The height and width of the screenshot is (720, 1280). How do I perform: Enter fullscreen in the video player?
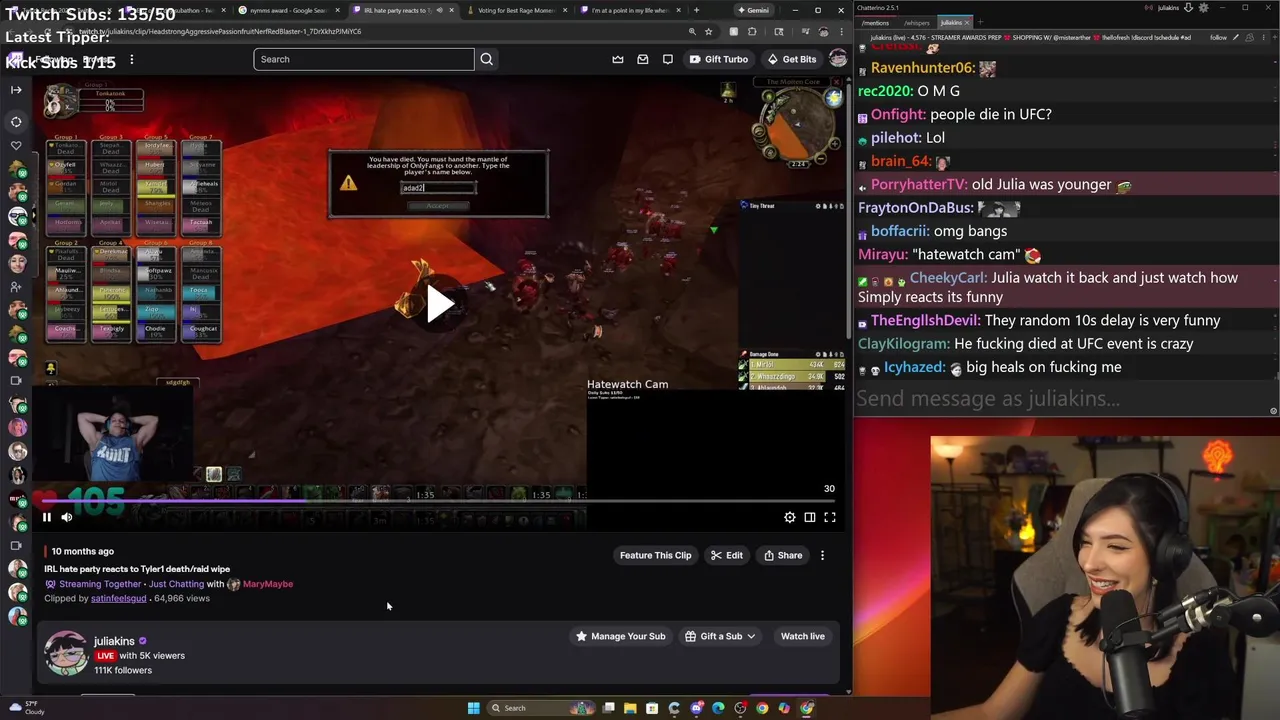click(830, 517)
